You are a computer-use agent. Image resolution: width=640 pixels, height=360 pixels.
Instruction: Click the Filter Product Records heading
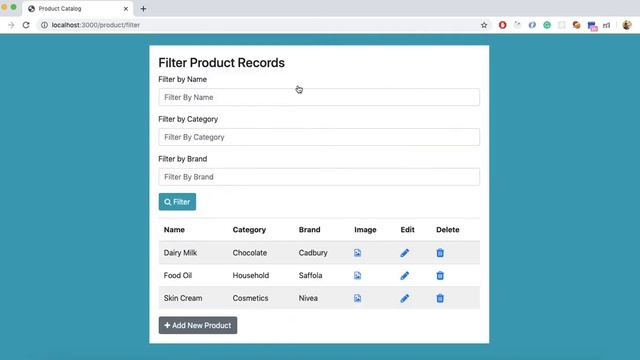(222, 62)
